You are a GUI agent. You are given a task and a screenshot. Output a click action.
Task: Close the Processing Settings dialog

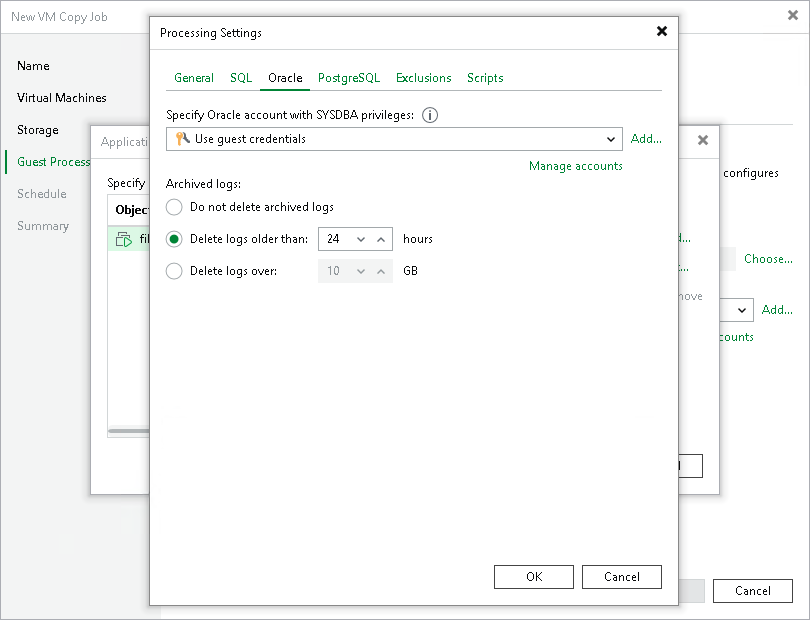click(662, 32)
